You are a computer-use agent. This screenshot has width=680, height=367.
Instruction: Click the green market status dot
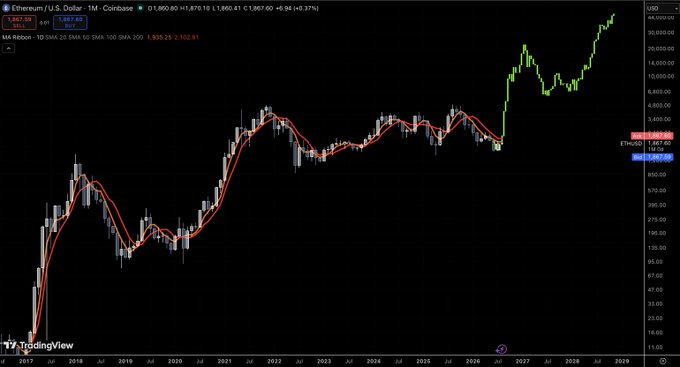(x=140, y=8)
